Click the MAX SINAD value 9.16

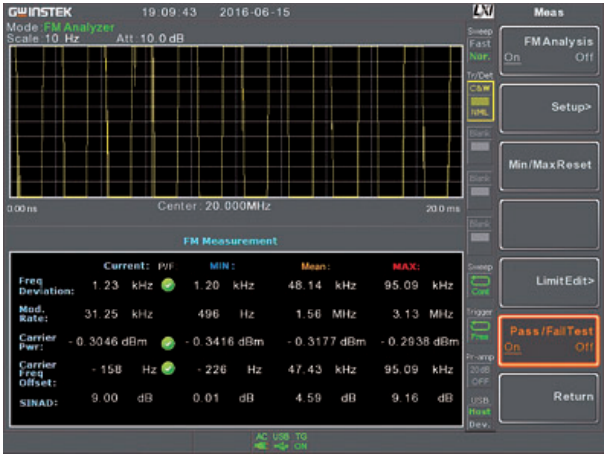click(405, 398)
